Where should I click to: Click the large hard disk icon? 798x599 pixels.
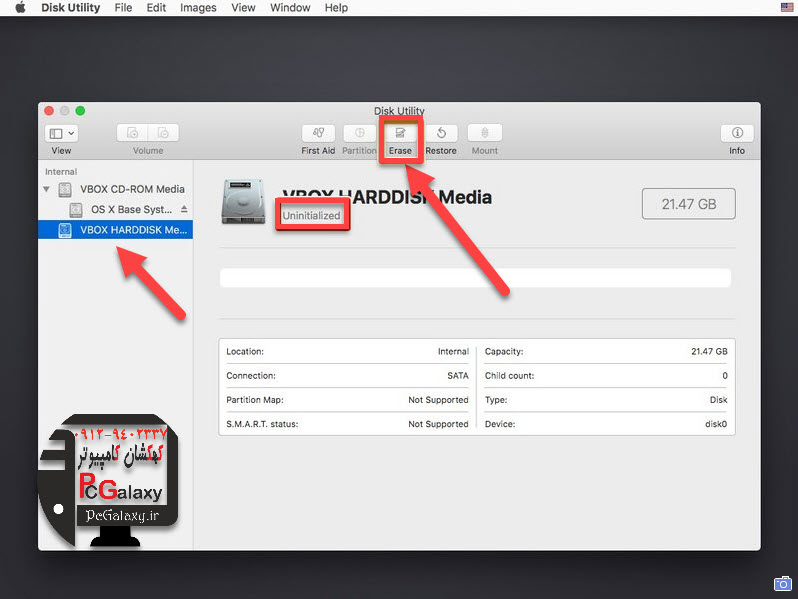coord(244,201)
